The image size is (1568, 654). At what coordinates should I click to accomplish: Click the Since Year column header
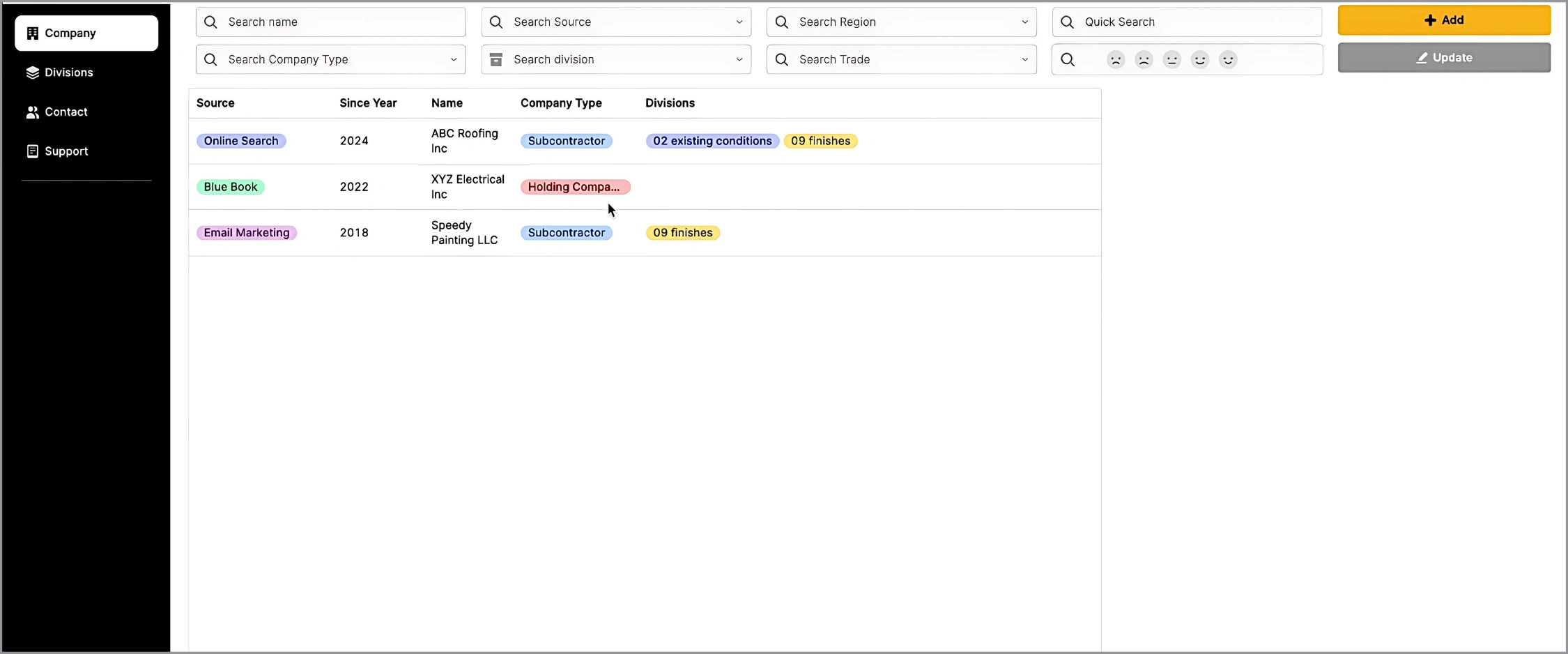(x=368, y=103)
